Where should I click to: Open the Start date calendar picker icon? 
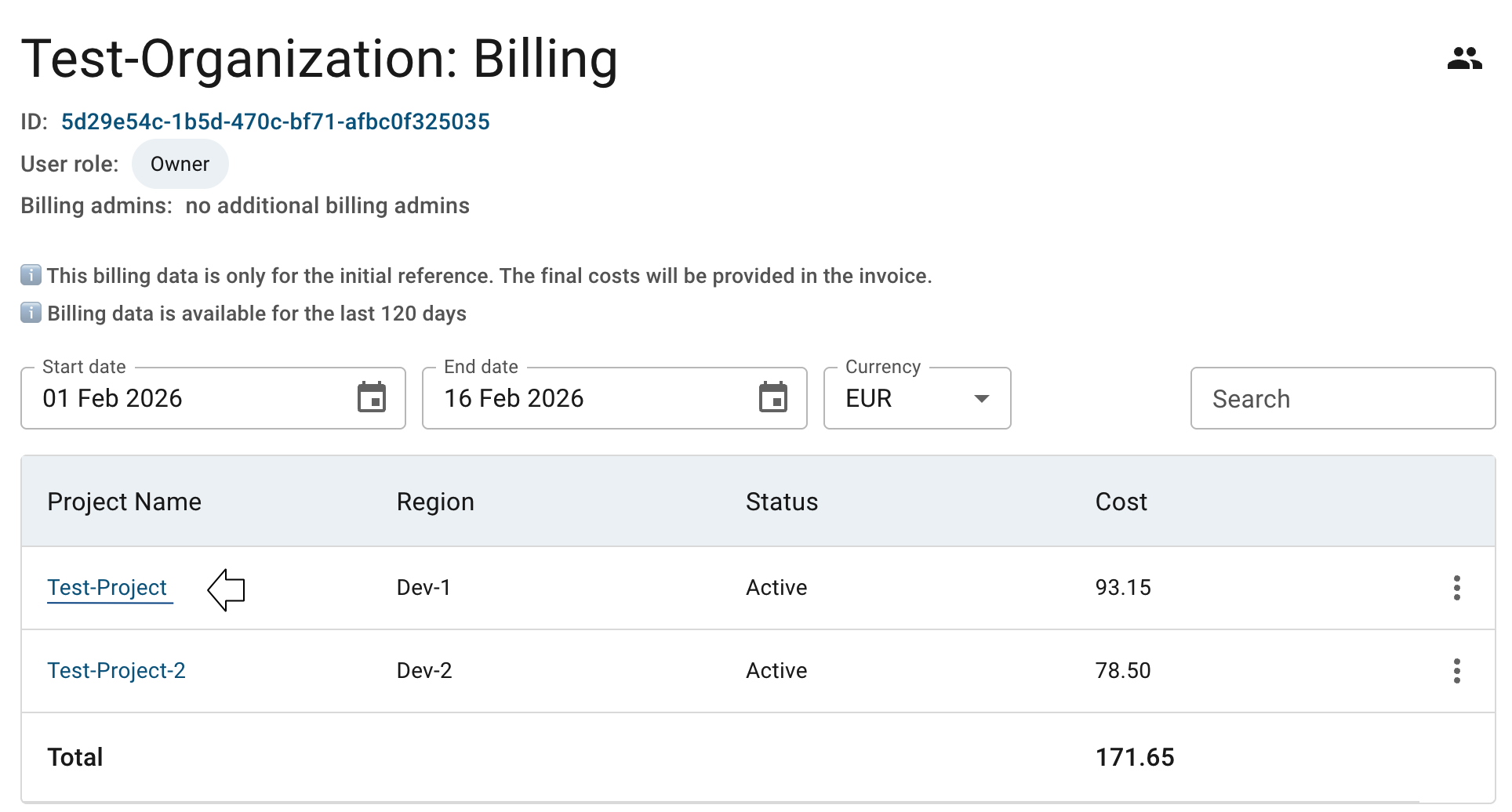pos(372,397)
